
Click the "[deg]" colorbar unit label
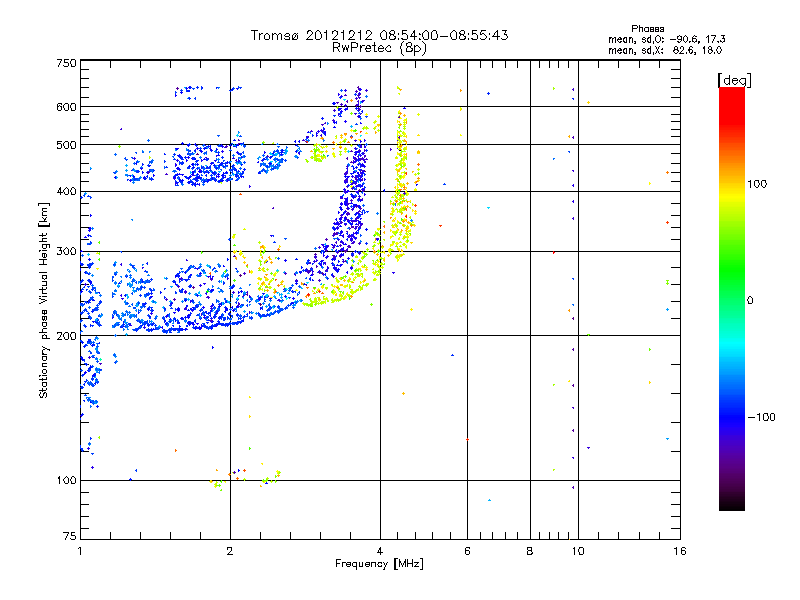coord(734,80)
